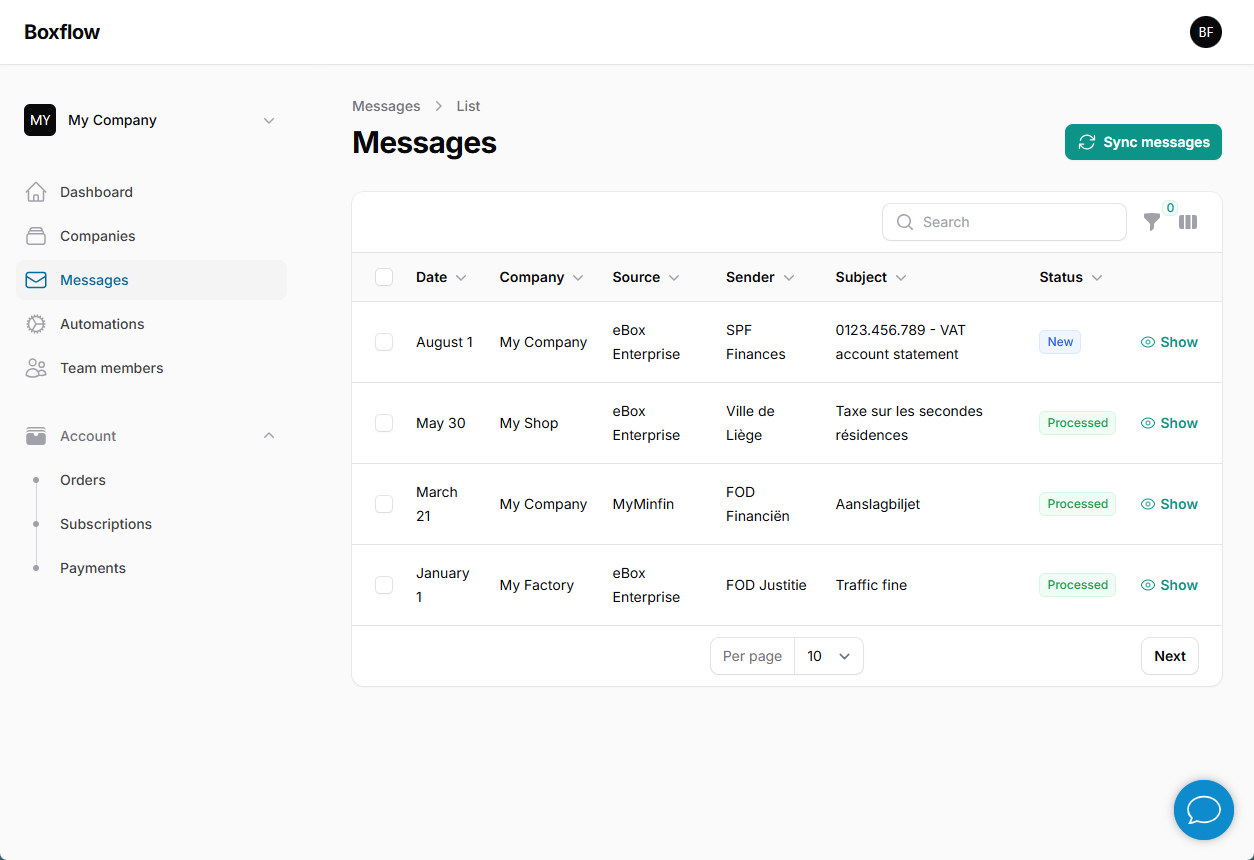Open the chat bubble in bottom corner

tap(1203, 810)
